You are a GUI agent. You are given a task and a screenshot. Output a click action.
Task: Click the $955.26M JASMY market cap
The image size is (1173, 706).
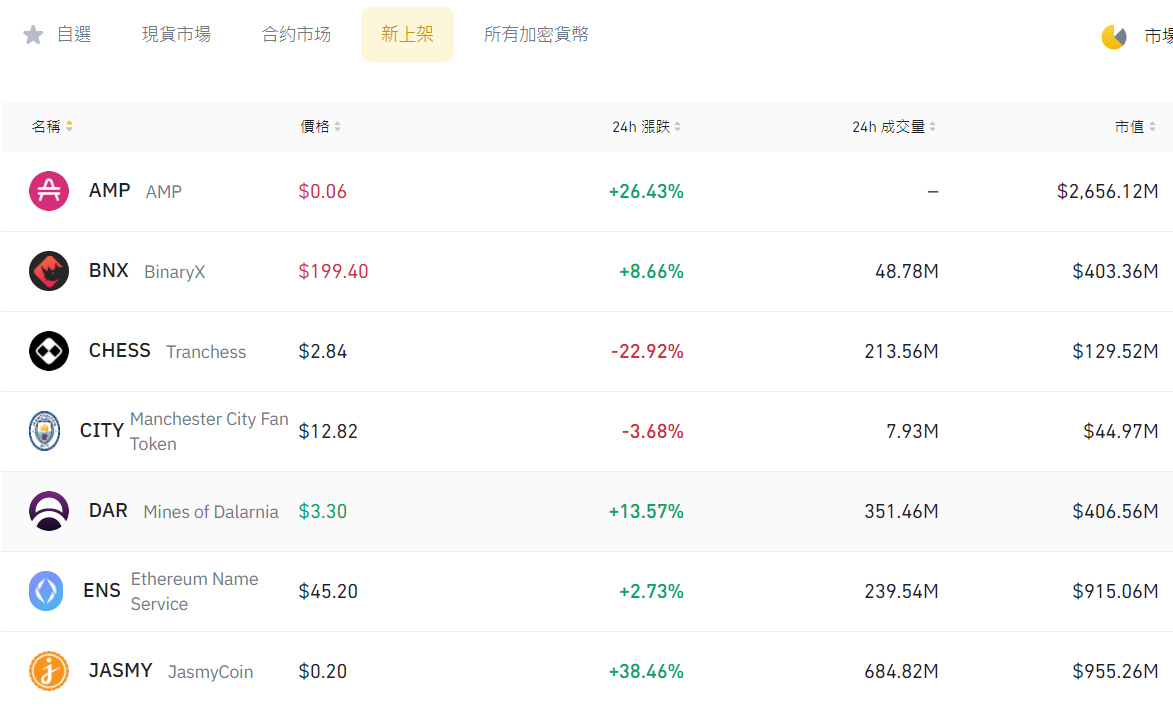(x=1115, y=672)
